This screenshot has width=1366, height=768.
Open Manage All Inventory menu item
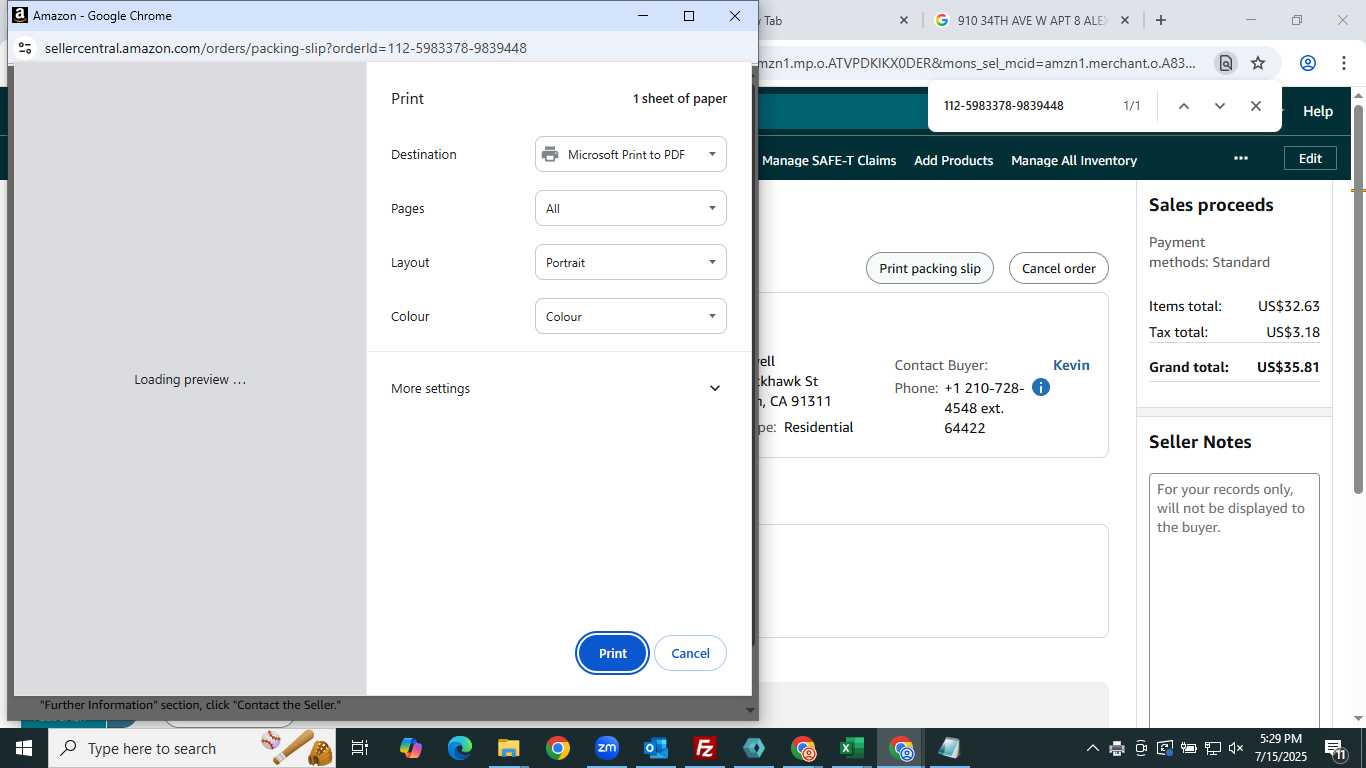(x=1074, y=160)
